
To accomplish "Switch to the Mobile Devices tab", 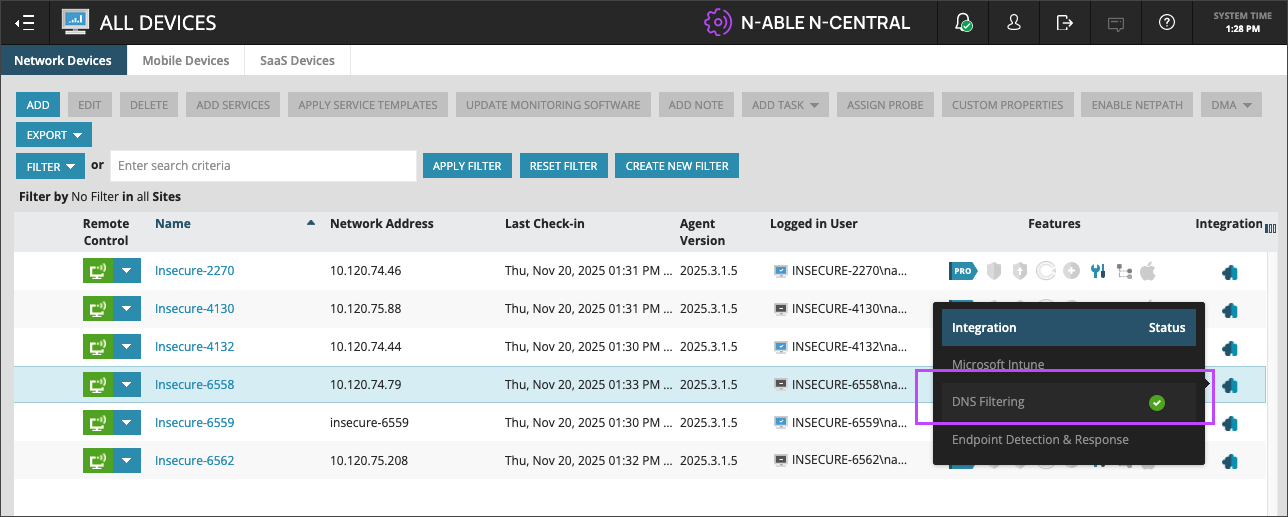I will (186, 61).
